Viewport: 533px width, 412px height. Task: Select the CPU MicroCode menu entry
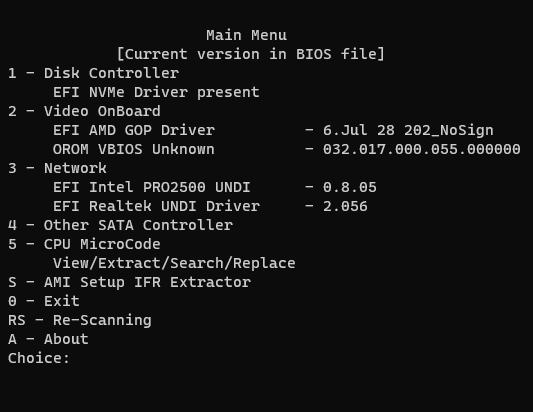tap(84, 244)
